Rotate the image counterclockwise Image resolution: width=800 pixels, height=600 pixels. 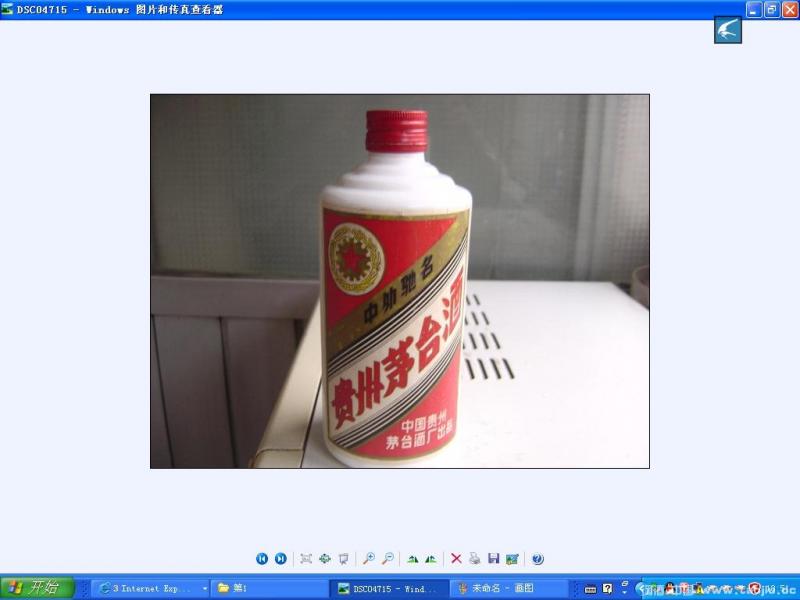pos(431,559)
